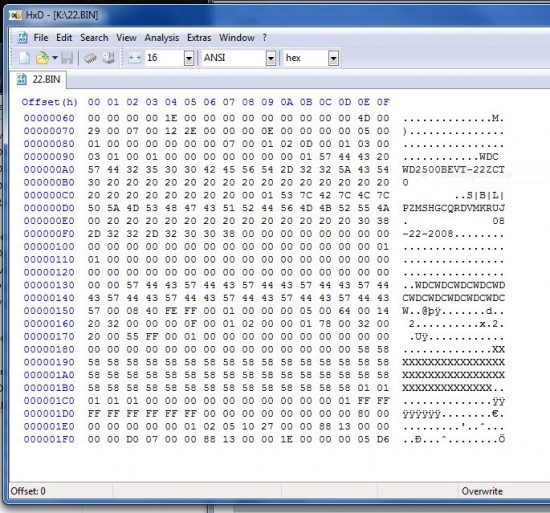
Task: Open the Search menu
Action: (x=94, y=38)
